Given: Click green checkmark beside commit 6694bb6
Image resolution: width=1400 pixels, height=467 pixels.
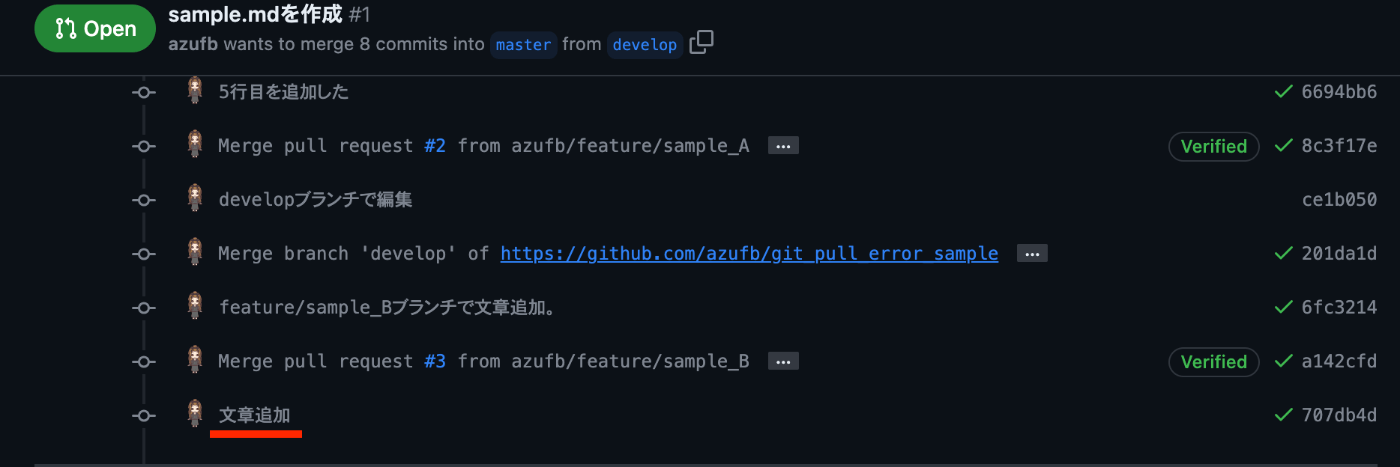Looking at the screenshot, I should point(1284,92).
